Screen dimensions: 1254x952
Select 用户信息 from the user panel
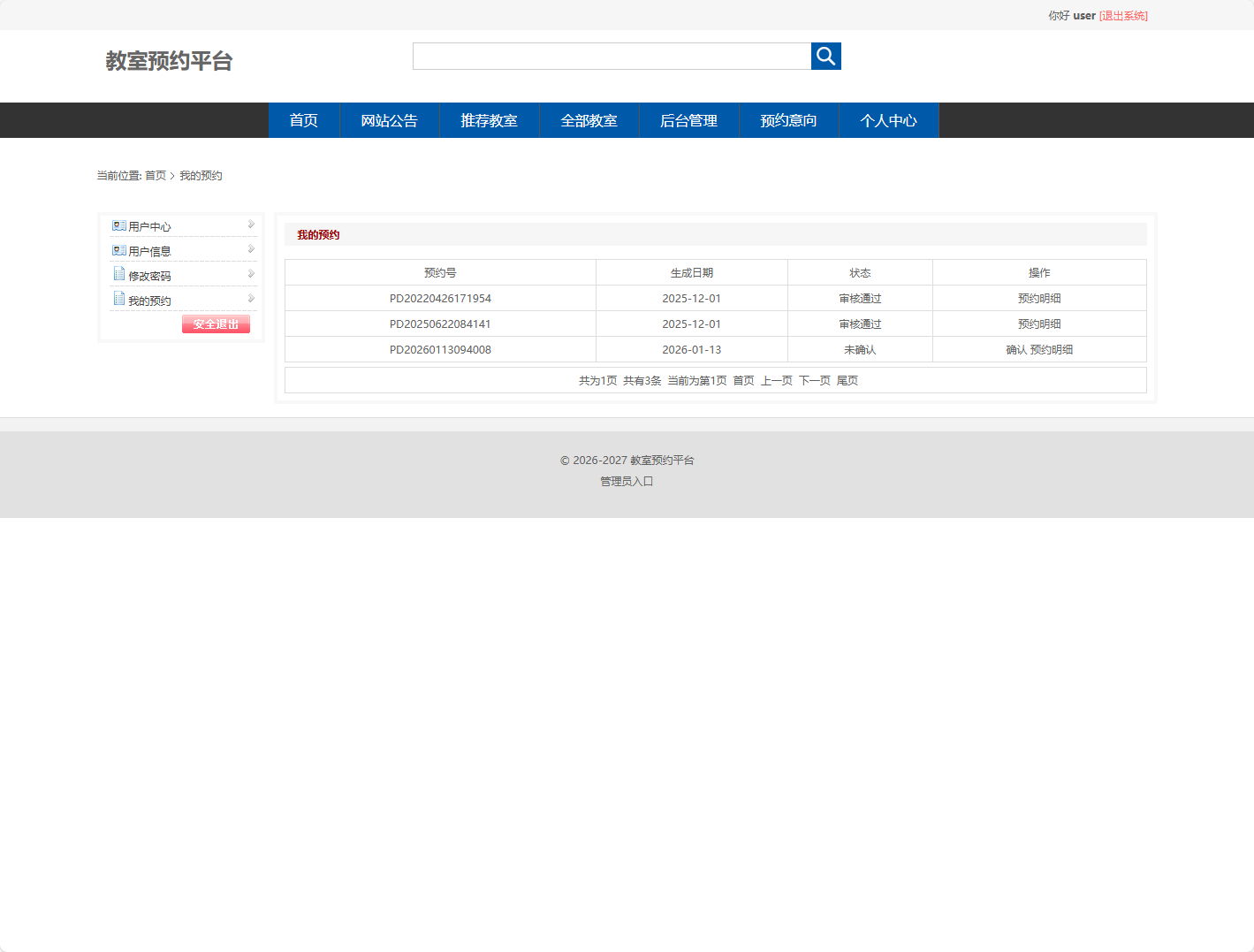point(150,250)
